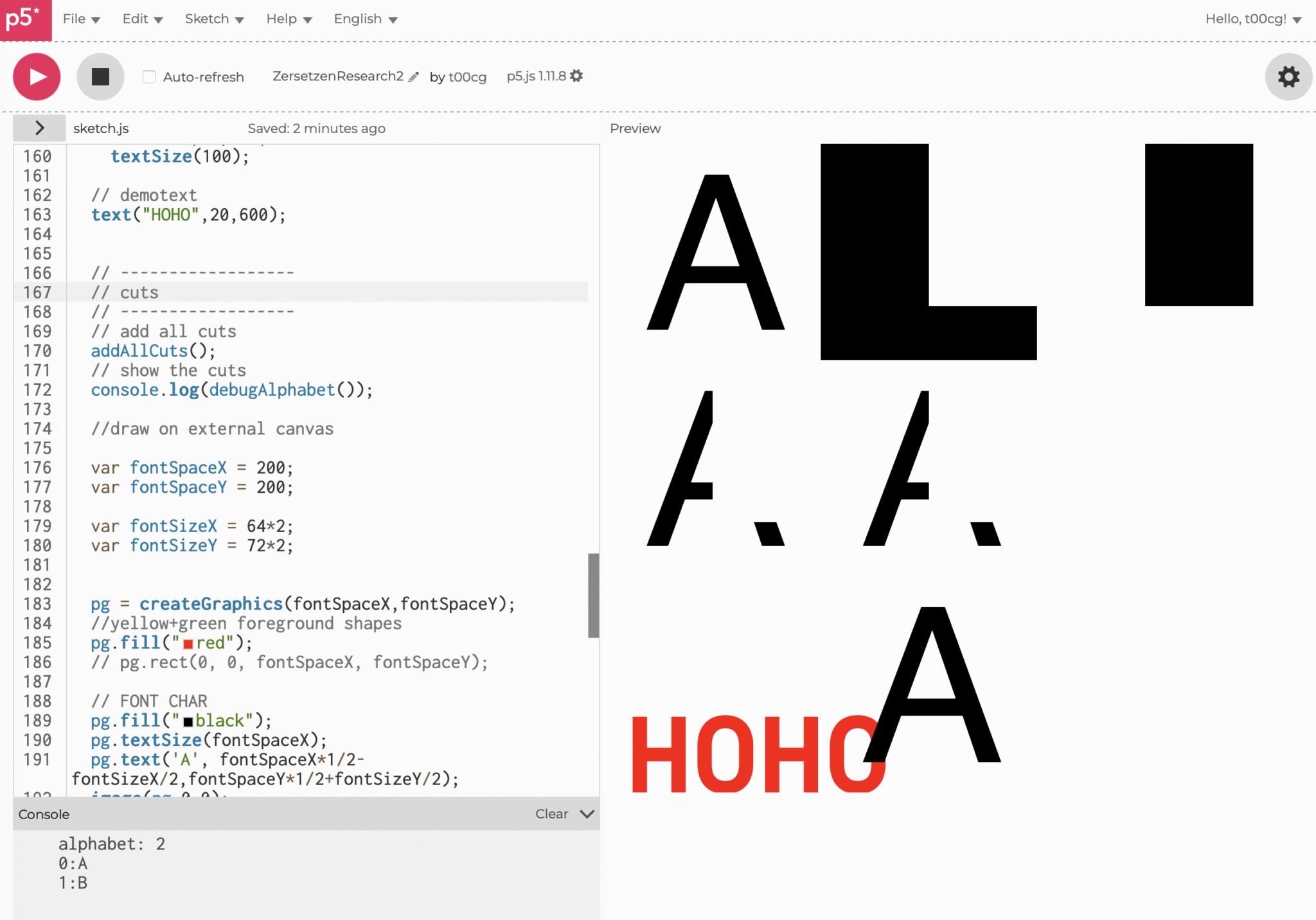
Task: Expand the English language dropdown
Action: [x=365, y=19]
